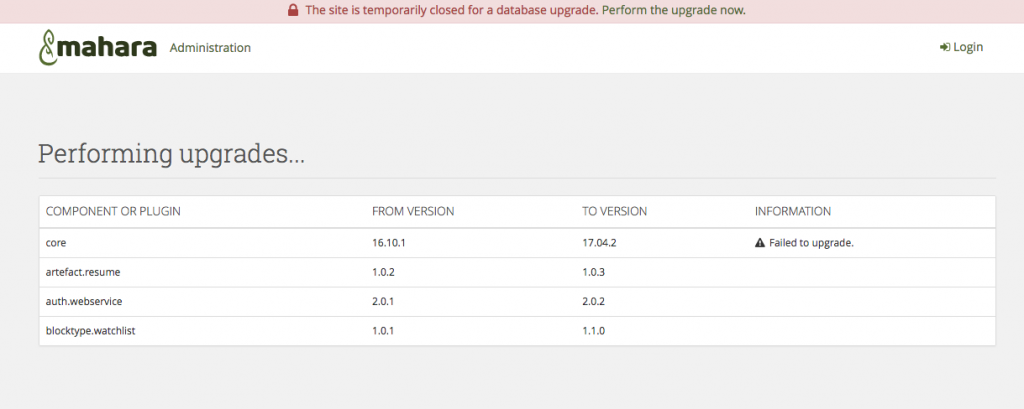Click the warning triangle beside Failed to upgrade
The image size is (1024, 409).
760,243
